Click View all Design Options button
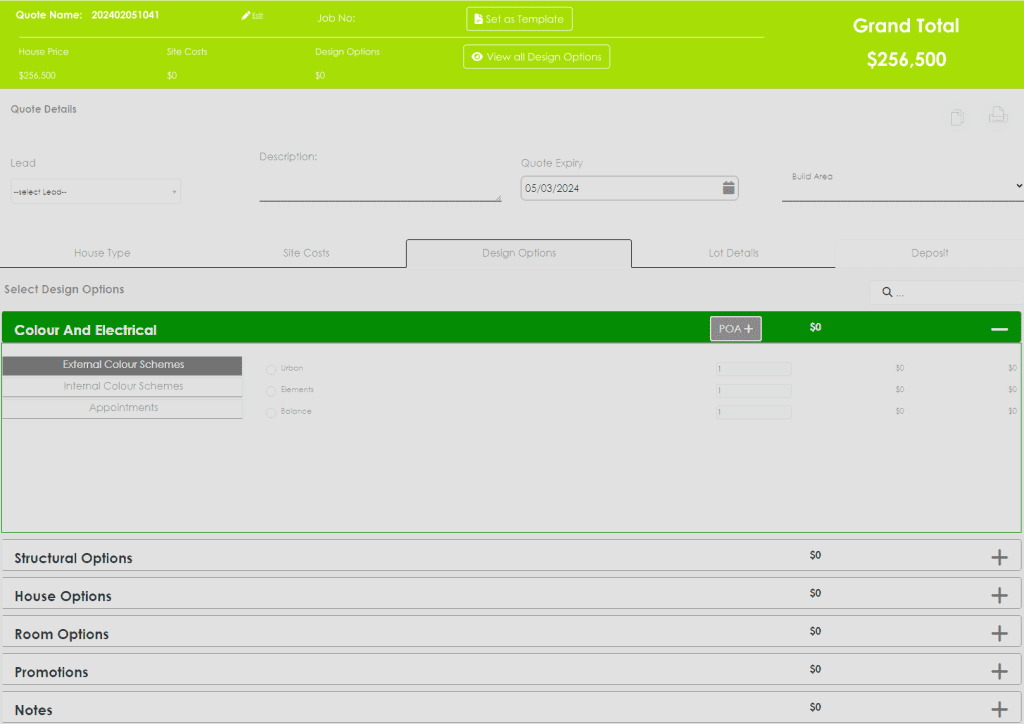Screen dimensions: 1024x724 (x=536, y=57)
